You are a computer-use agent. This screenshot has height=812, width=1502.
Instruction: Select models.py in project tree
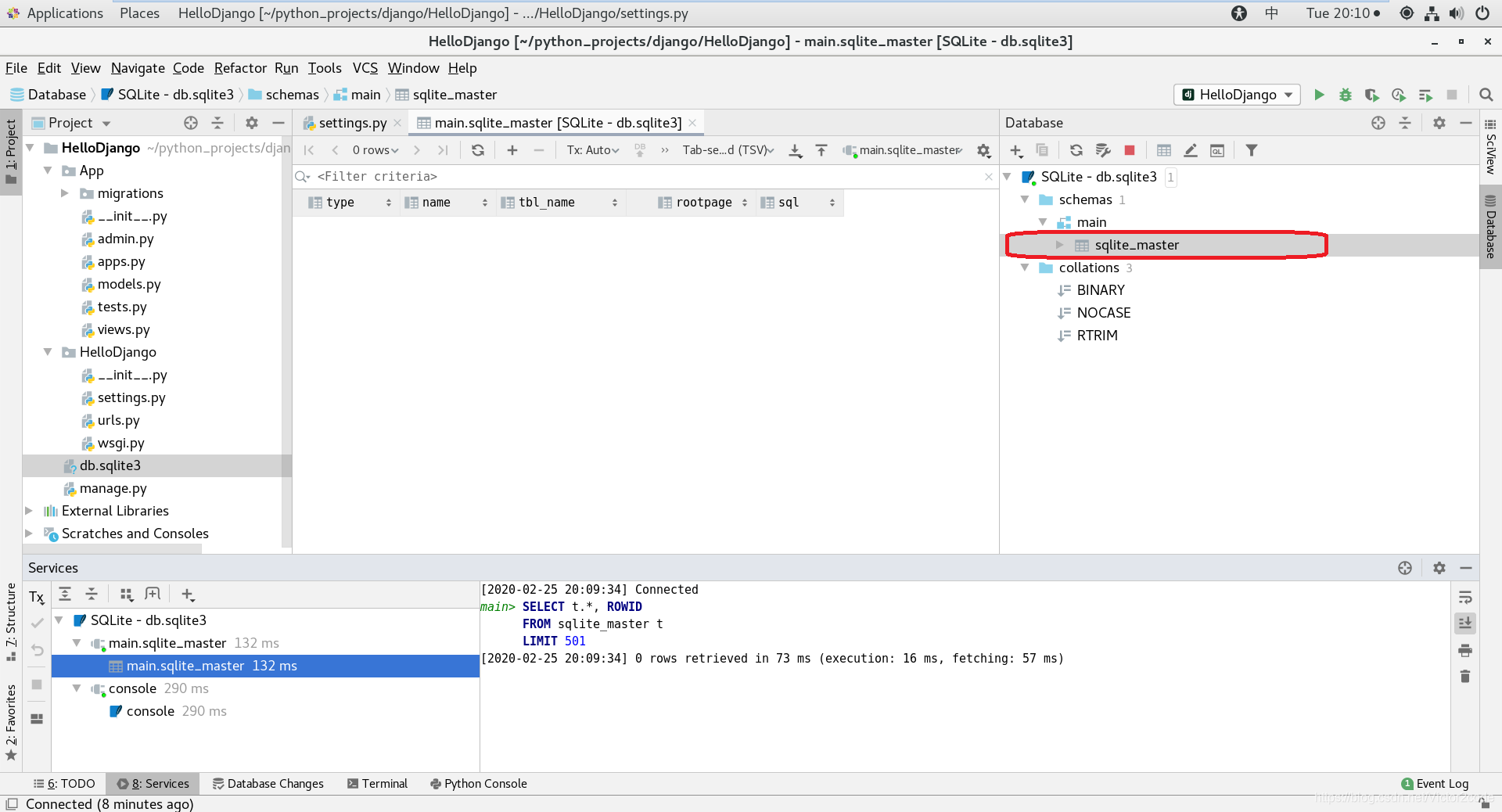pyautogui.click(x=129, y=284)
